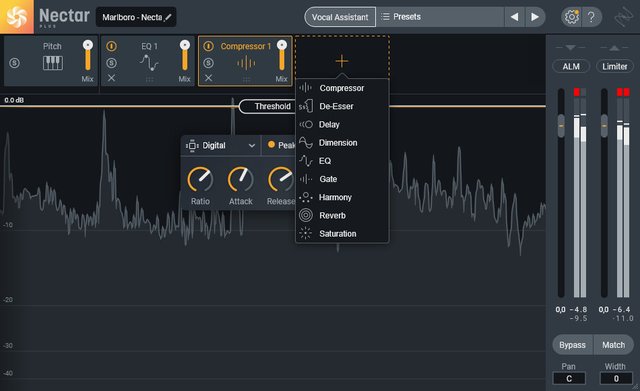This screenshot has width=640, height=391.
Task: Click the input gain fader
Action: coord(561,126)
